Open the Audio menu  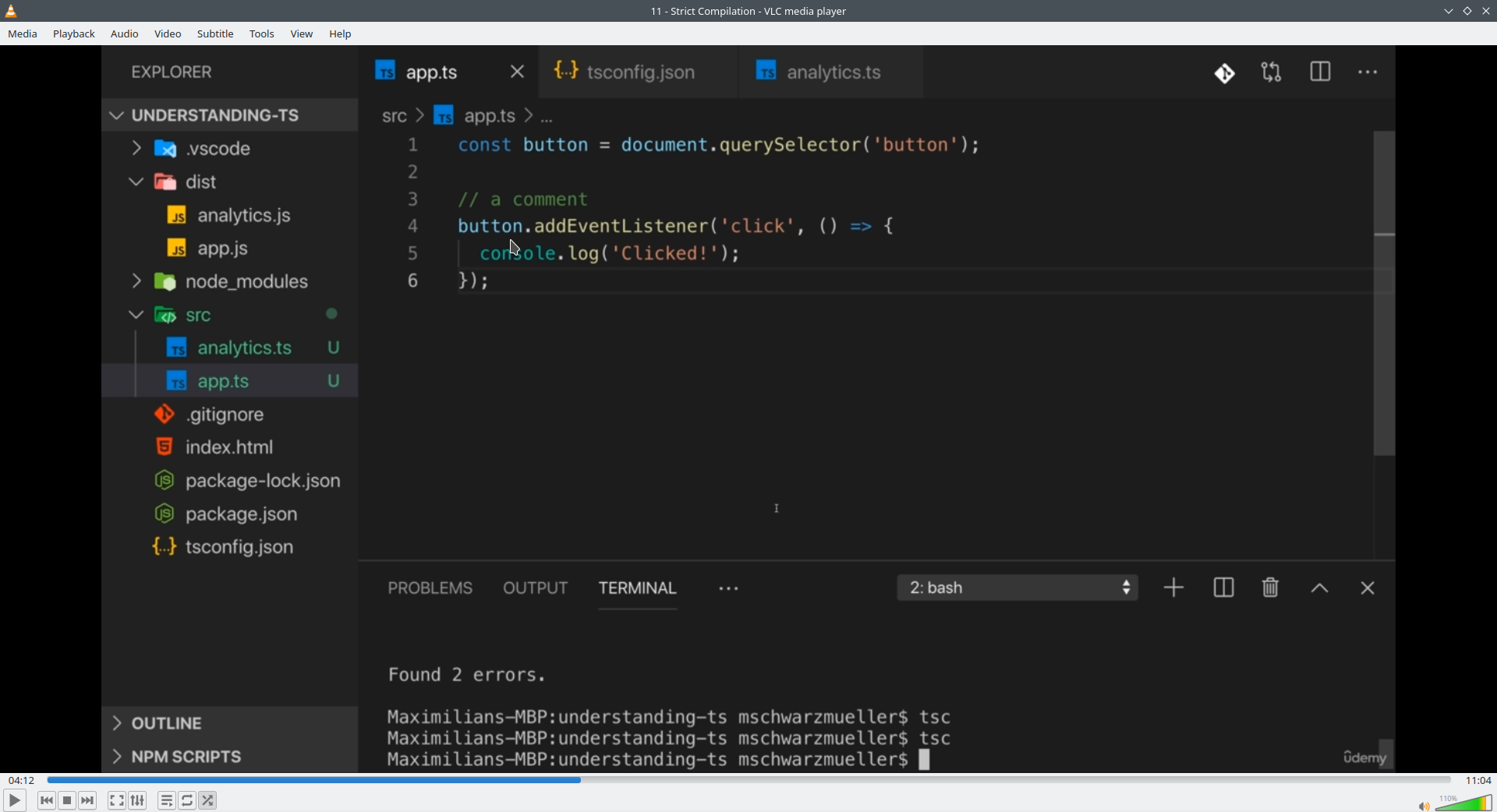pos(125,34)
